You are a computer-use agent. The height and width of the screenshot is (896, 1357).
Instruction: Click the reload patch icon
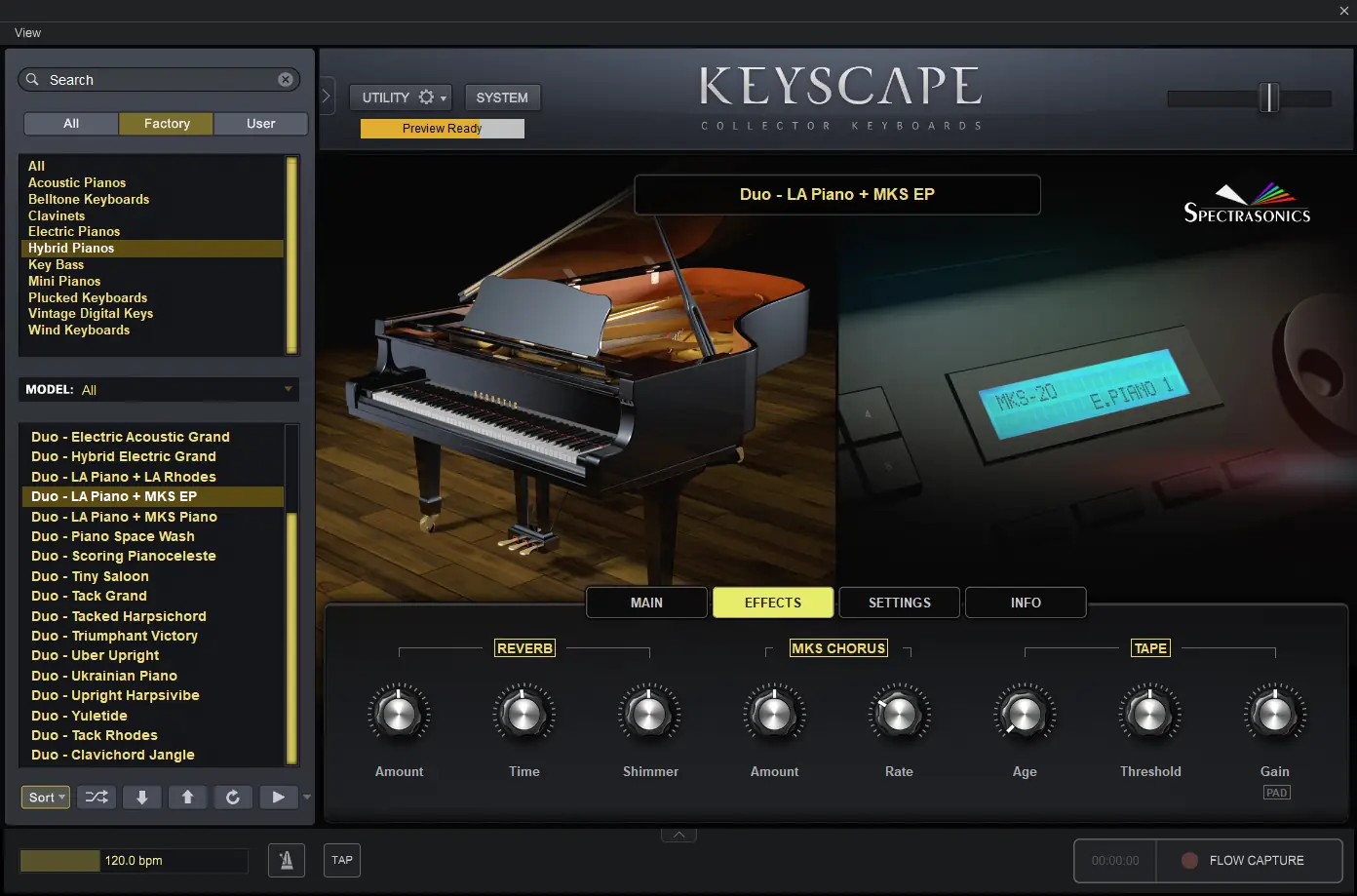point(233,797)
